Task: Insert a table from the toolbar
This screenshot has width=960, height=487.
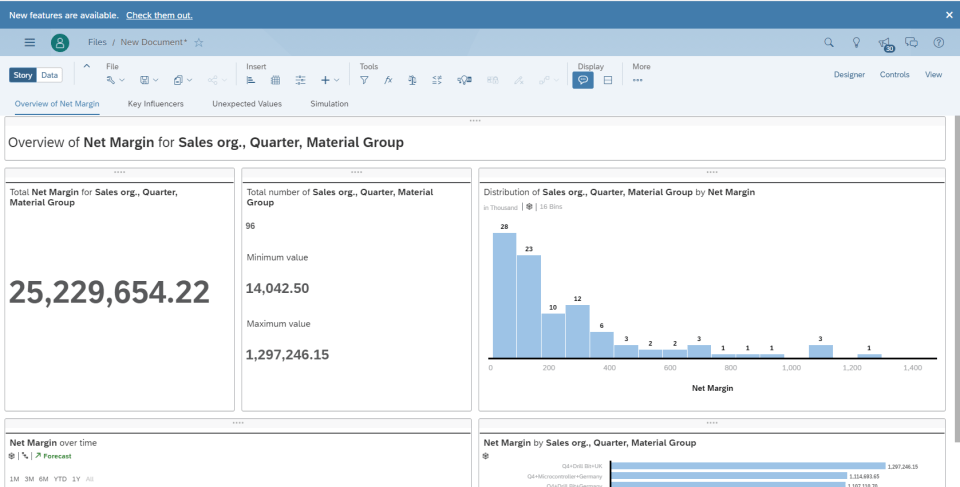Action: point(276,80)
